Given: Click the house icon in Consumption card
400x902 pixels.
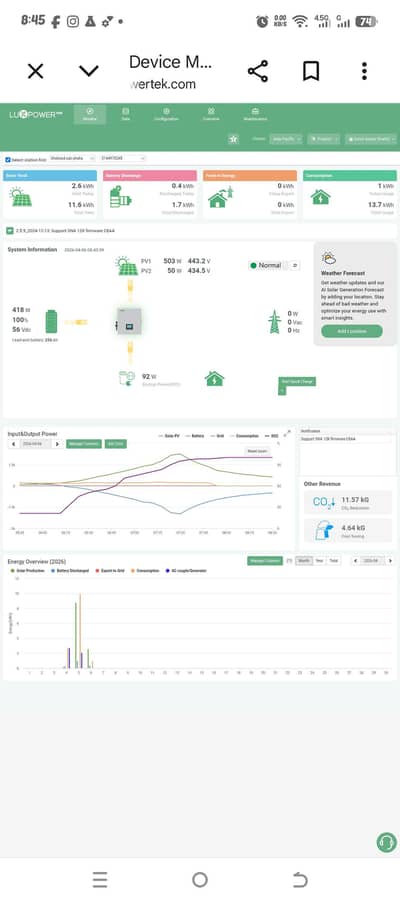Looking at the screenshot, I should coord(321,197).
